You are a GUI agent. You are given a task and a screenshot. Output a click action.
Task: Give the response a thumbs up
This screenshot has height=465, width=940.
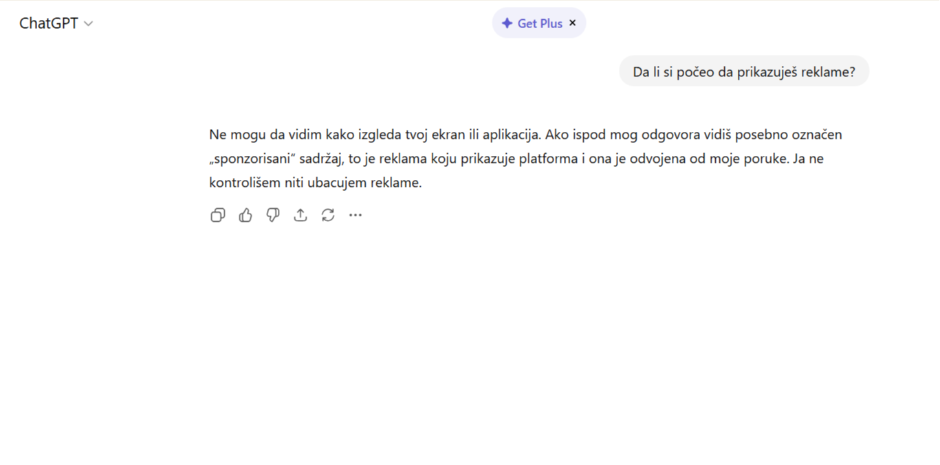point(245,215)
